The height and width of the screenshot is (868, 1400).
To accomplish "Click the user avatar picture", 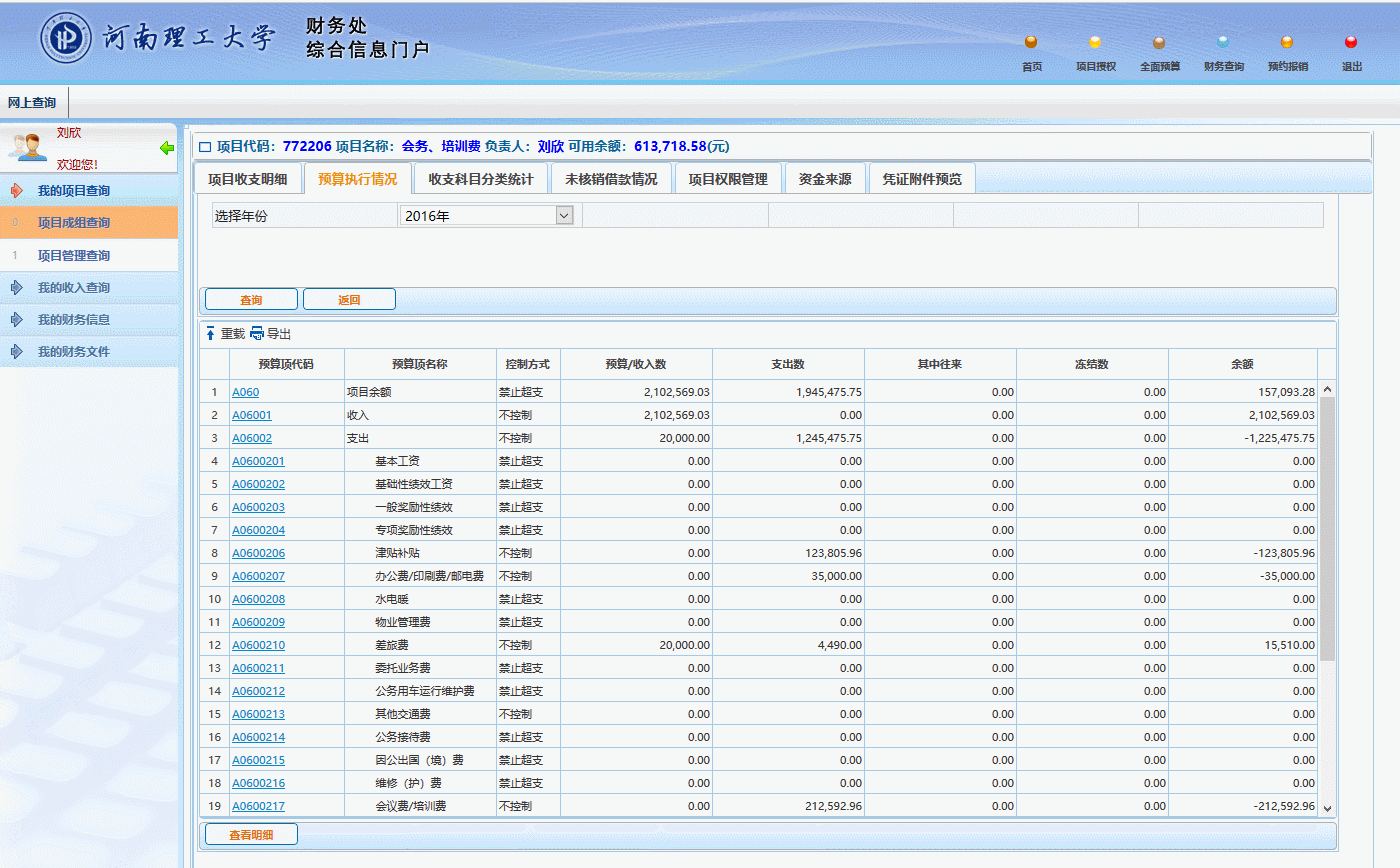I will pyautogui.click(x=27, y=147).
